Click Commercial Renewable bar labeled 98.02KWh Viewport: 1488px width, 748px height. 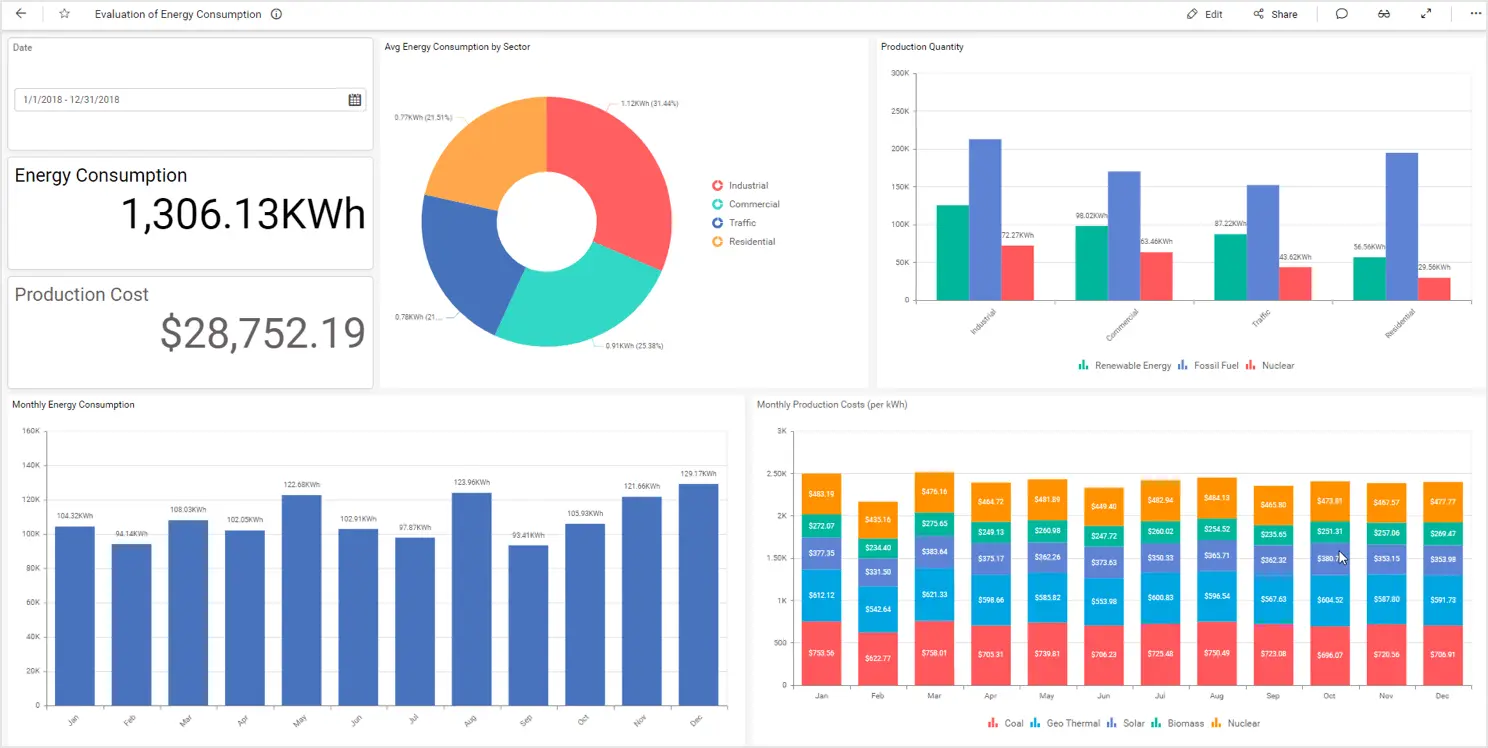(1091, 263)
